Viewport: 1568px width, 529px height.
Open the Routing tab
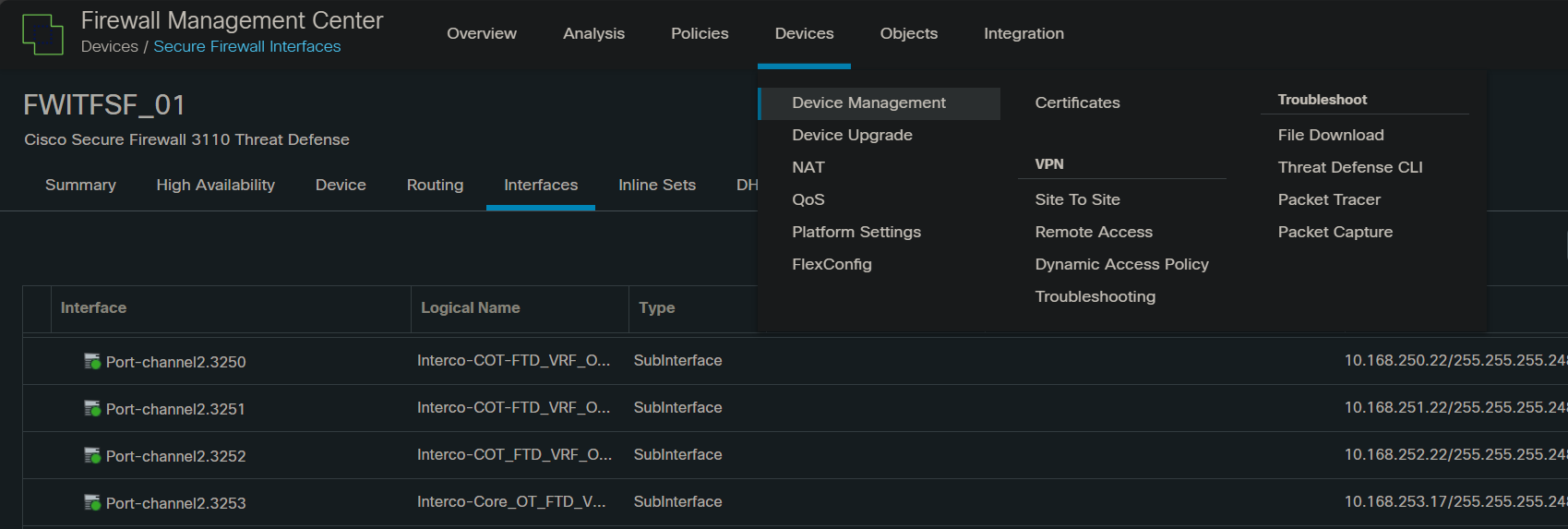435,185
